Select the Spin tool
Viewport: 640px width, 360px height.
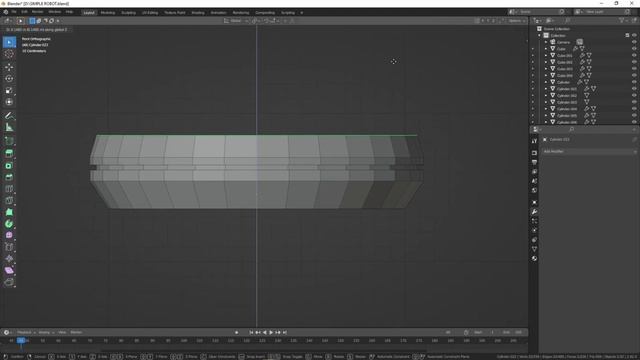(9, 224)
